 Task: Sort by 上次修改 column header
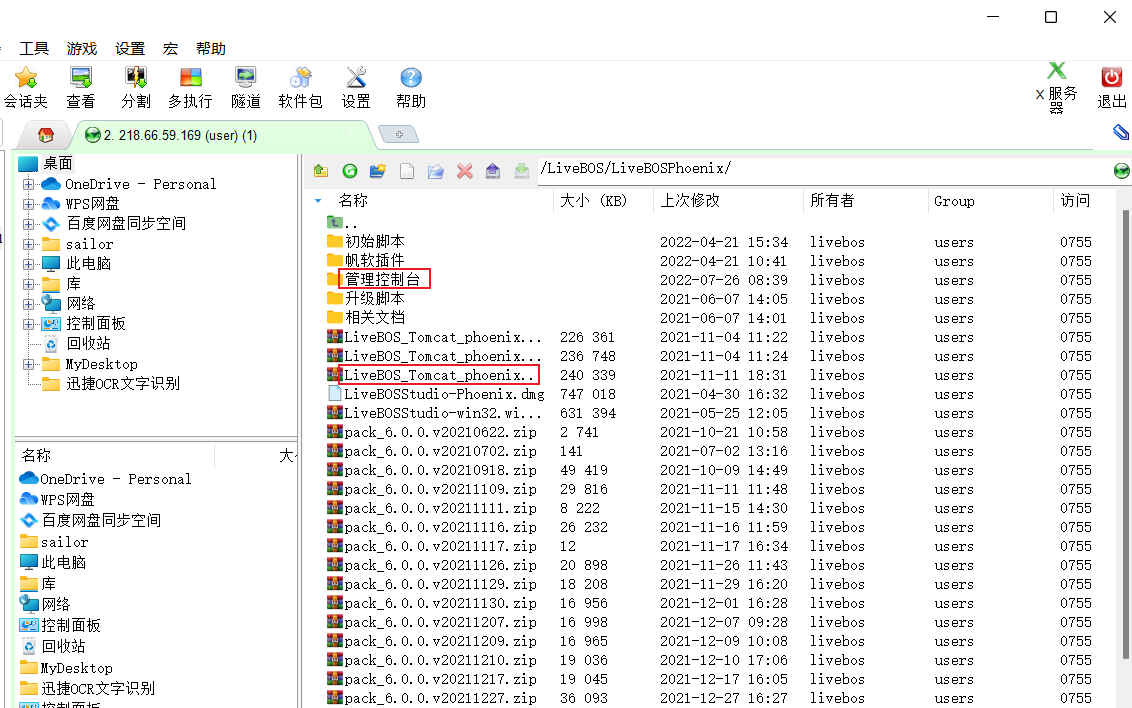click(x=689, y=201)
